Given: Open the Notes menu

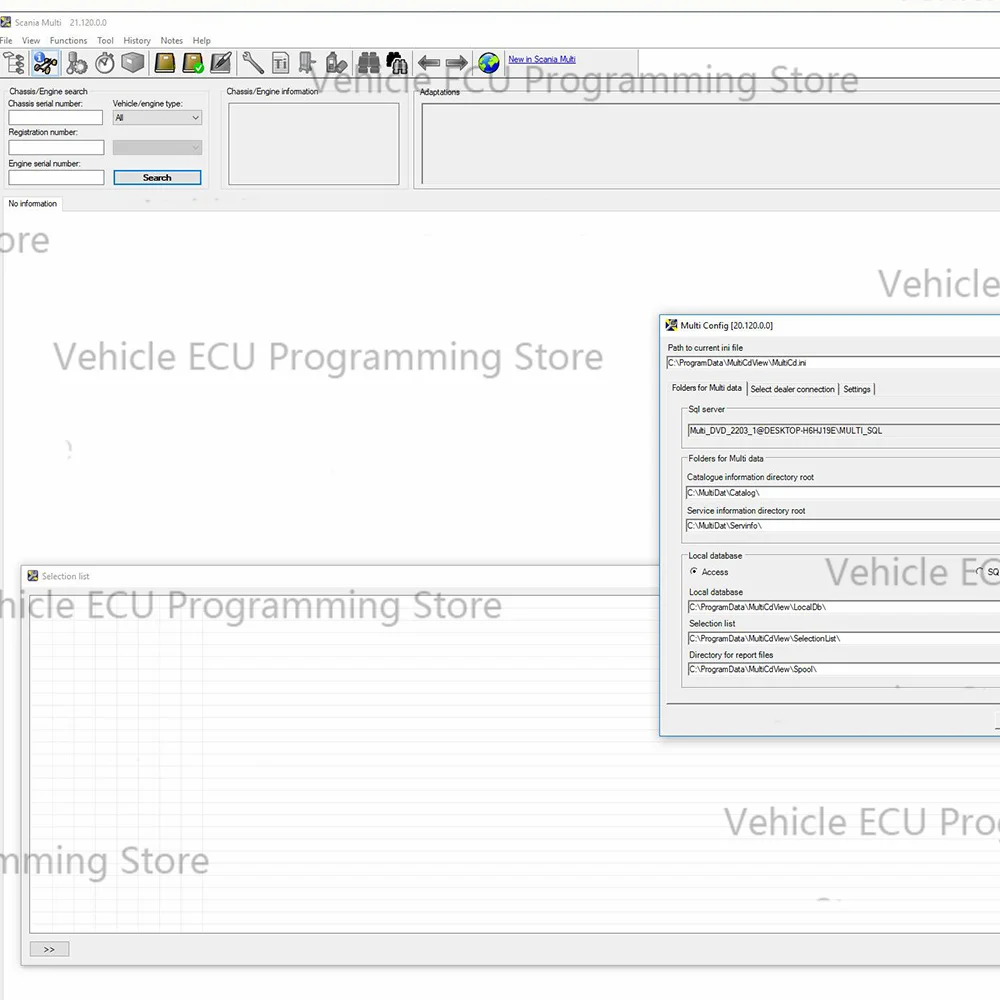Looking at the screenshot, I should coord(172,40).
